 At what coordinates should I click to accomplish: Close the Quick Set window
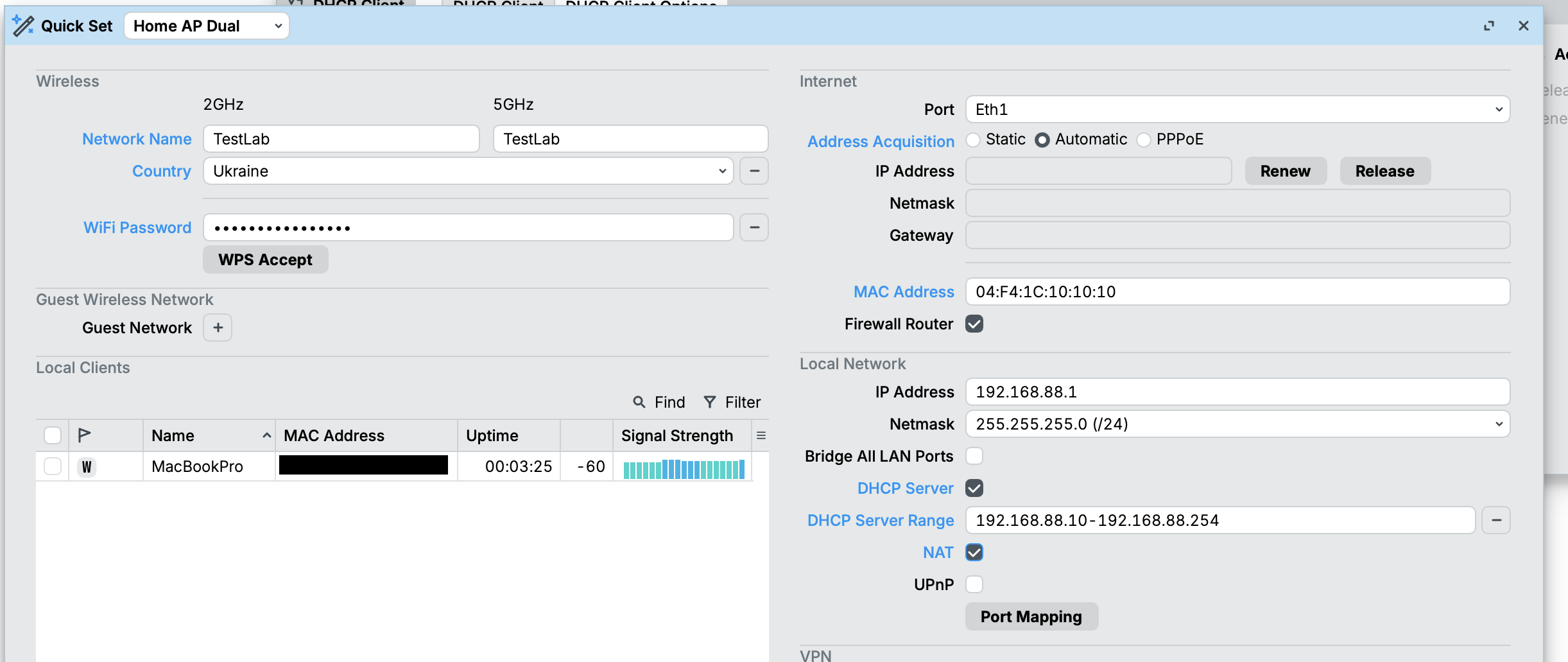(x=1524, y=26)
